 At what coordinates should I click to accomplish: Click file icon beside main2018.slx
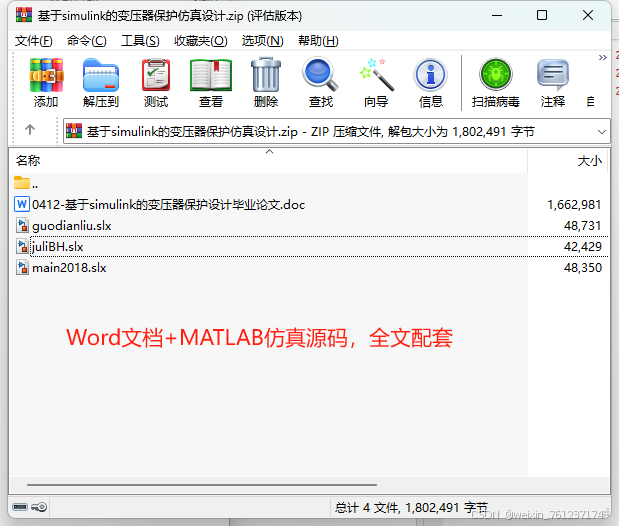[23, 267]
